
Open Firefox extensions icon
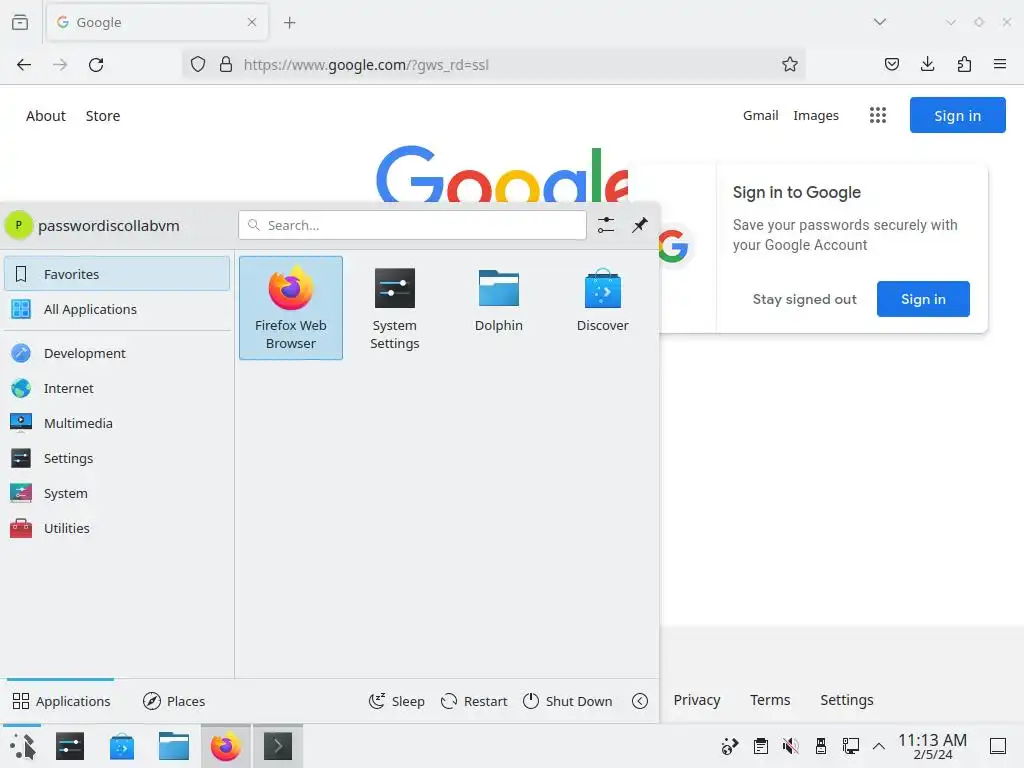point(964,65)
